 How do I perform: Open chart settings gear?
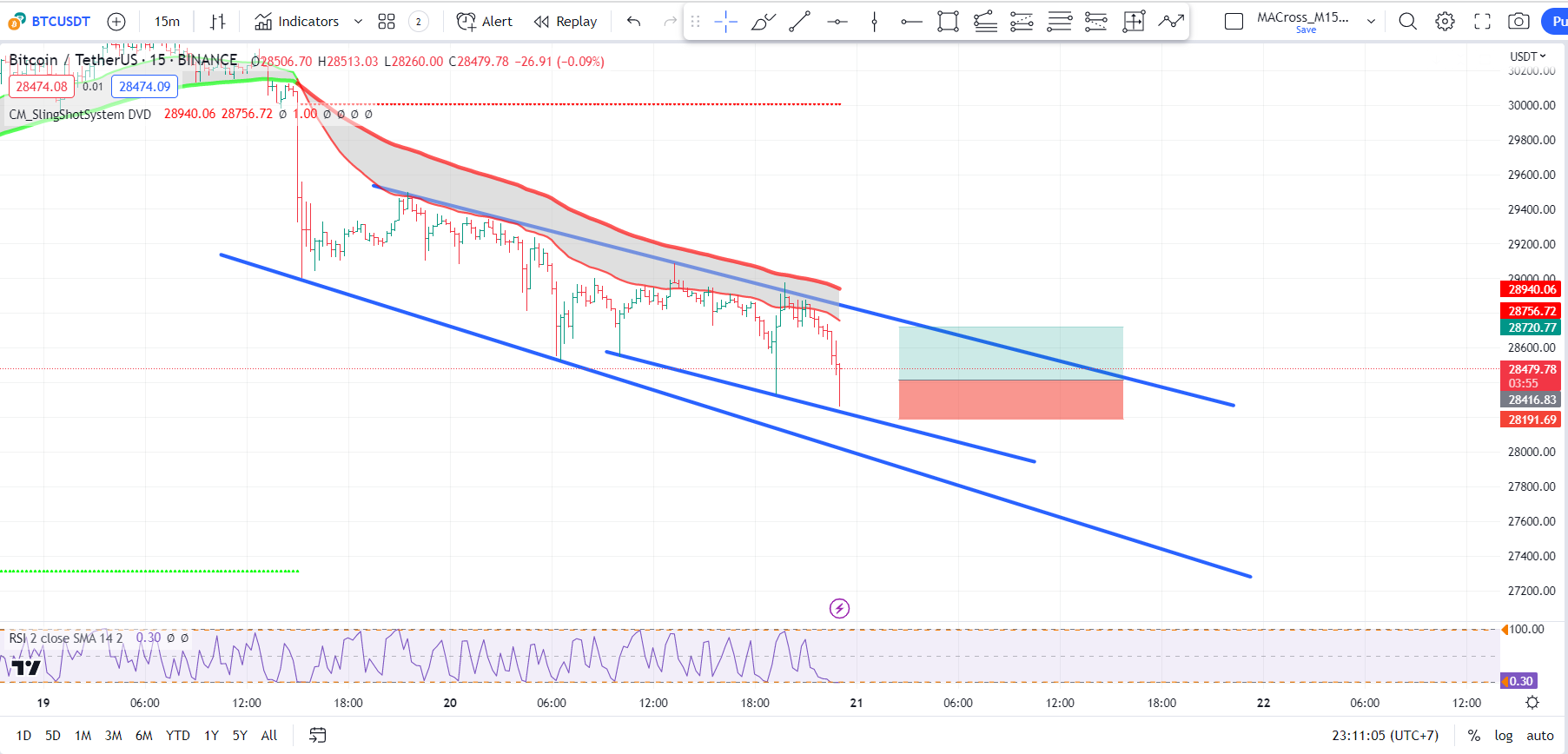point(1446,22)
